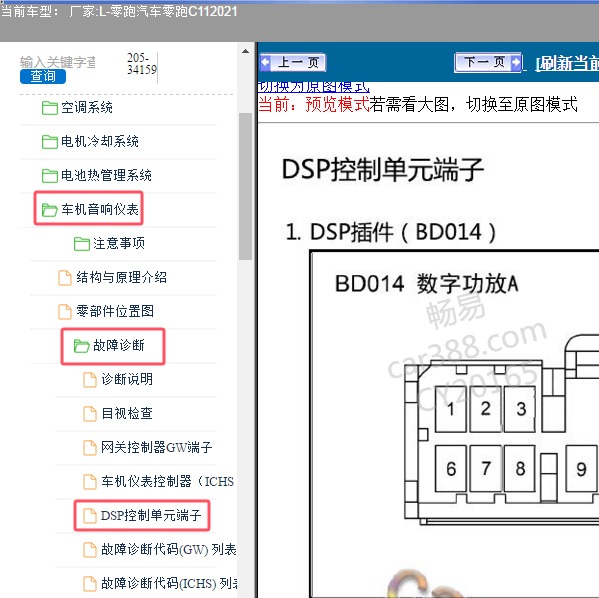
Task: Click the BD014 connector diagram image
Action: (x=455, y=424)
